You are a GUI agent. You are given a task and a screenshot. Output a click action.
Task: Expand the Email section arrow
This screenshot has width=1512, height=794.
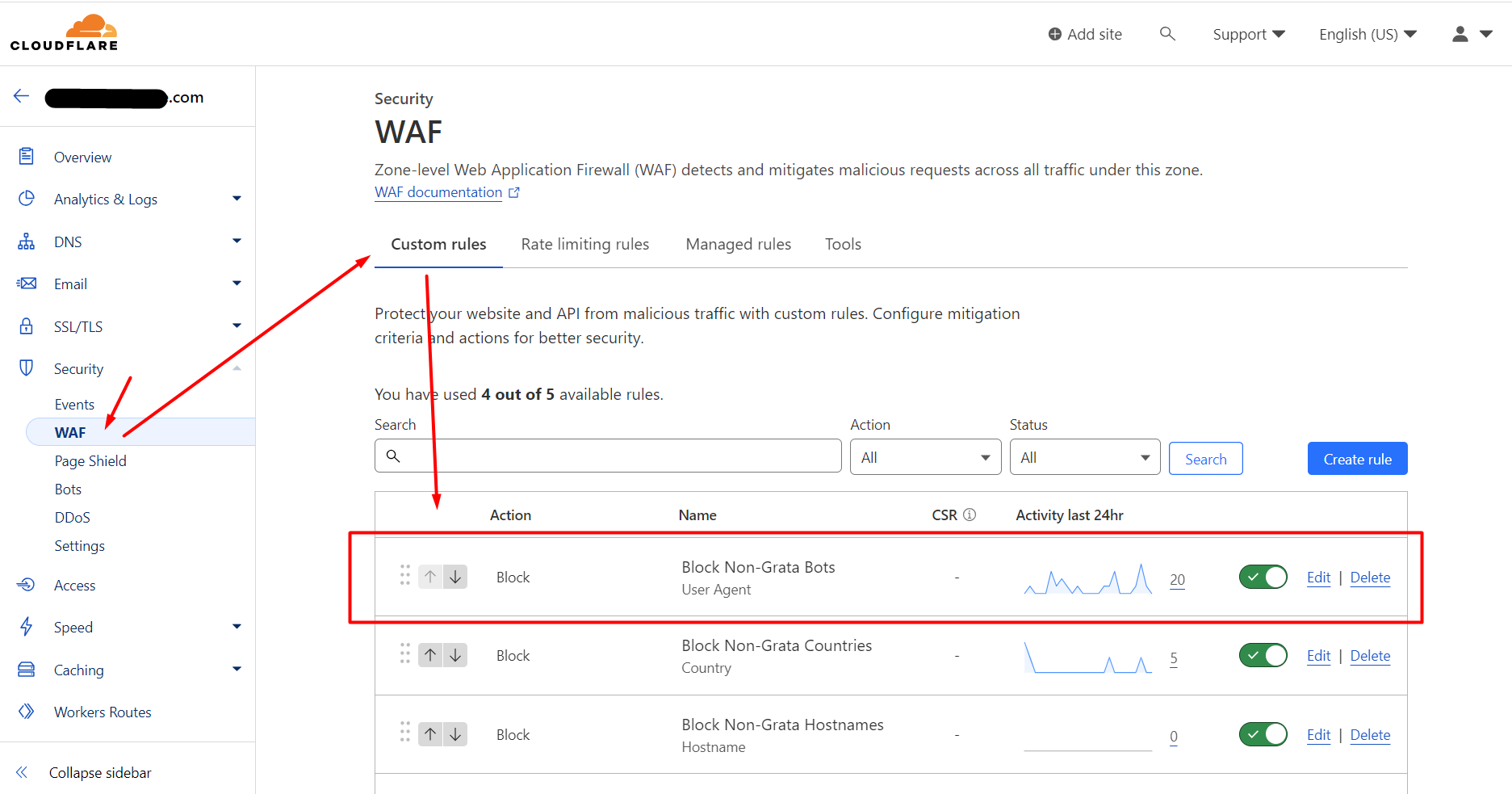click(x=237, y=284)
